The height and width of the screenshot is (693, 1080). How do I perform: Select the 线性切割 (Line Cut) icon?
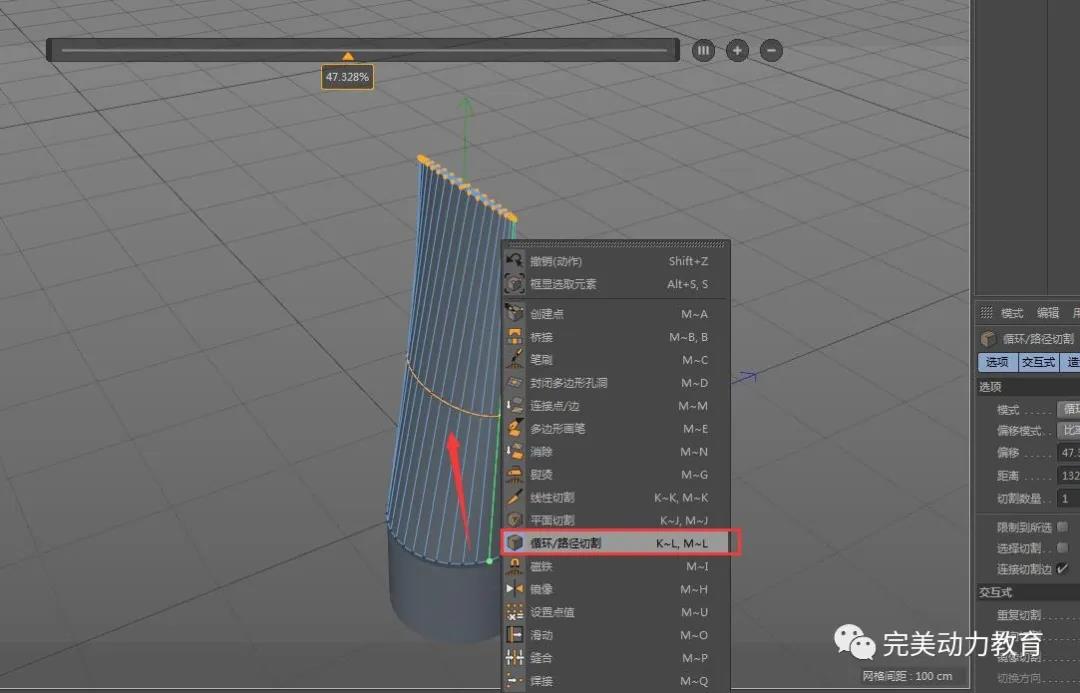click(515, 497)
